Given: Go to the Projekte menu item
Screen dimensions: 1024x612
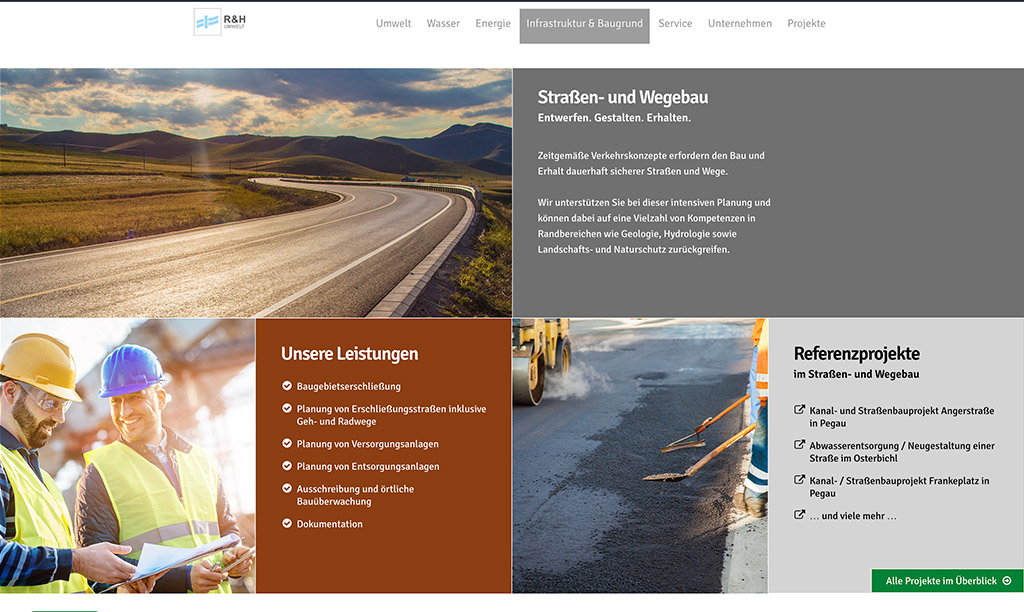Looking at the screenshot, I should click(x=807, y=24).
